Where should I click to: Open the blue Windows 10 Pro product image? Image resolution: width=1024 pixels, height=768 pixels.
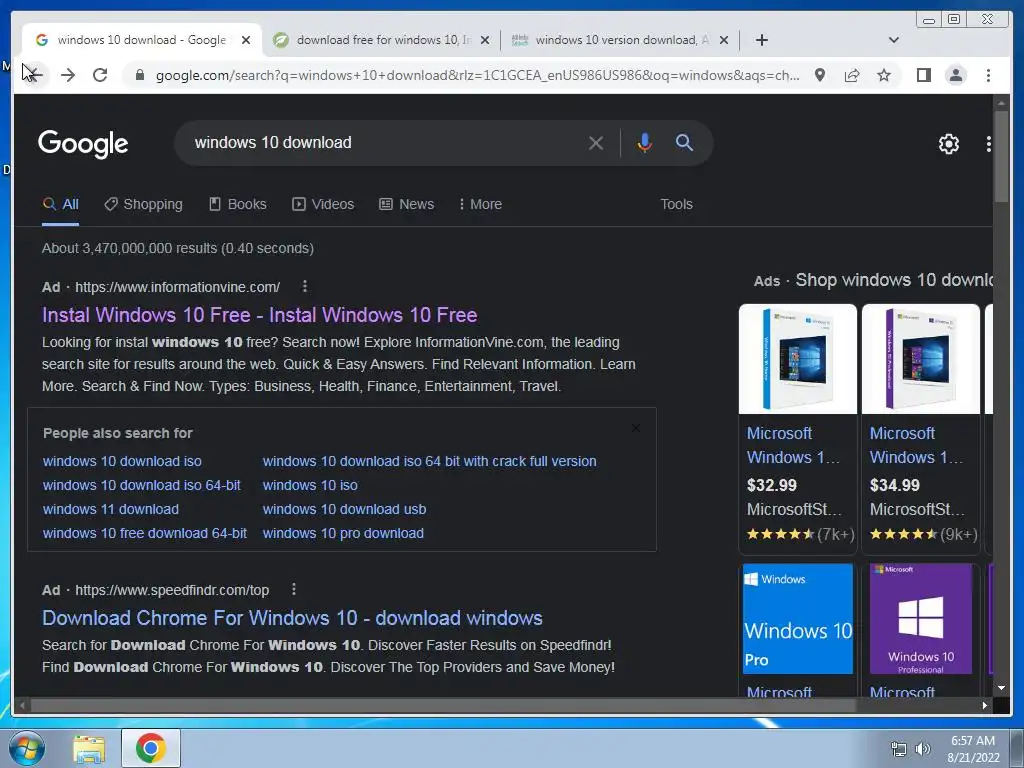pos(797,618)
